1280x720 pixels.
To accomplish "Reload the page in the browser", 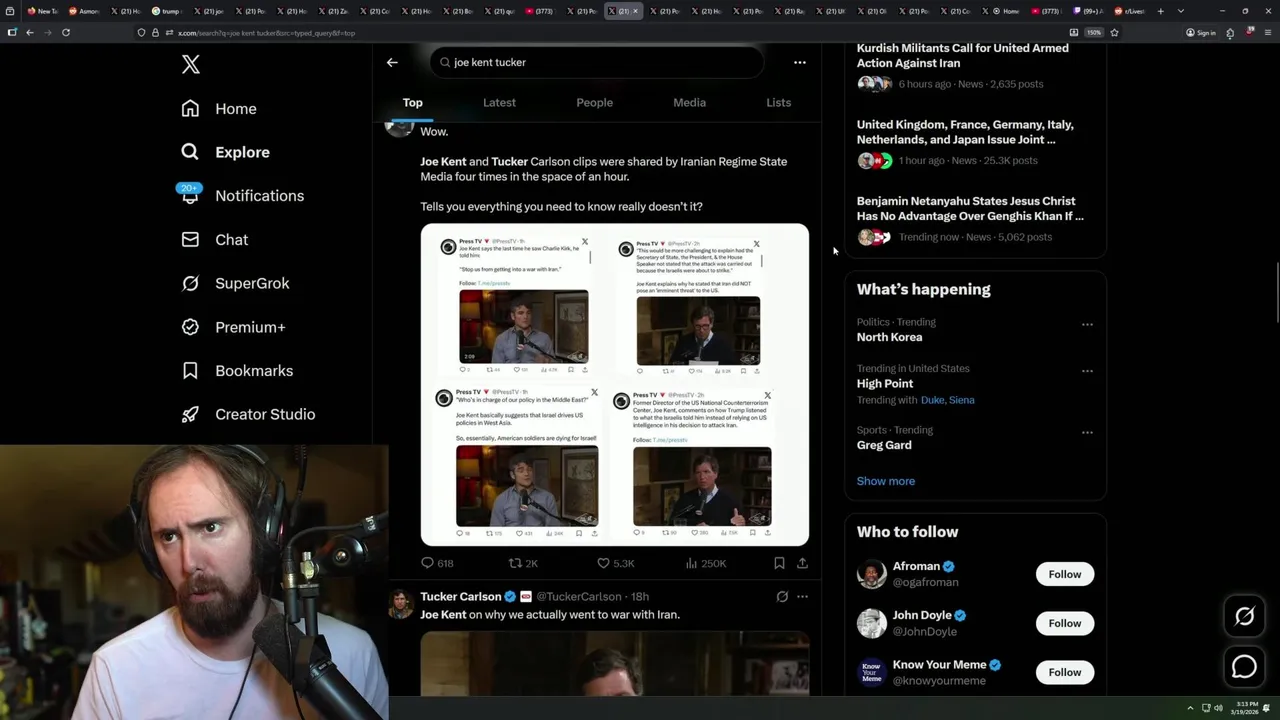I will click(66, 33).
